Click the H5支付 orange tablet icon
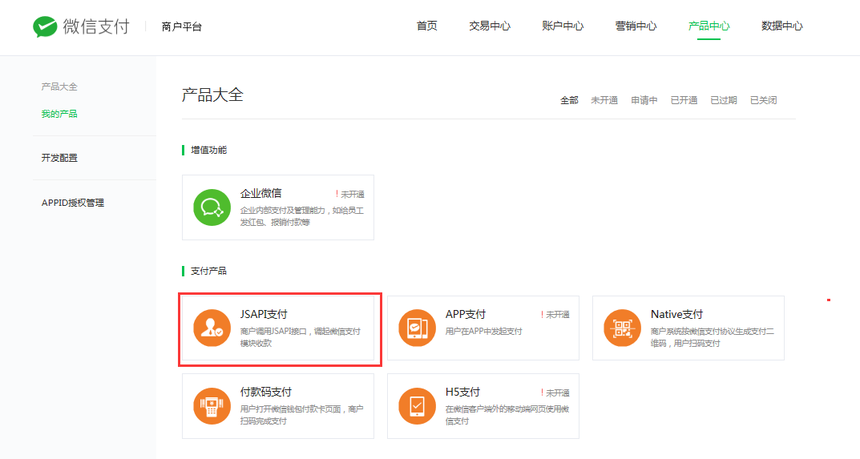 click(417, 406)
